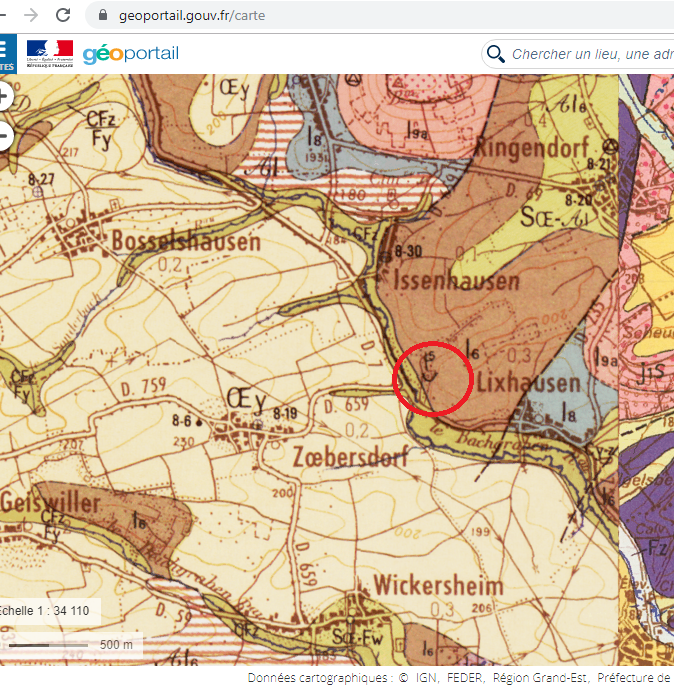Click the Géoportail logo
Viewport: 674px width, 686px height.
pos(130,53)
